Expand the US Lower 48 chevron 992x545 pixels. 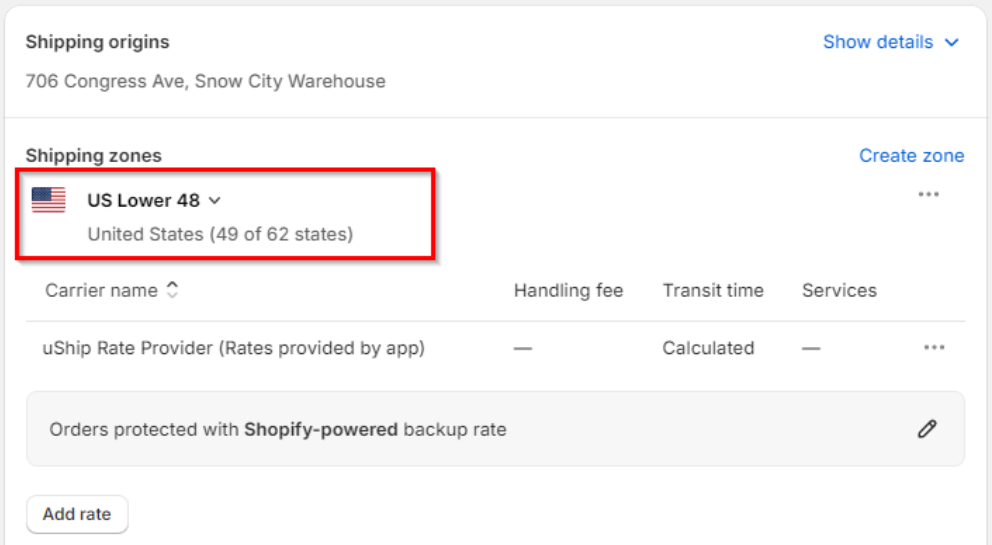point(215,201)
